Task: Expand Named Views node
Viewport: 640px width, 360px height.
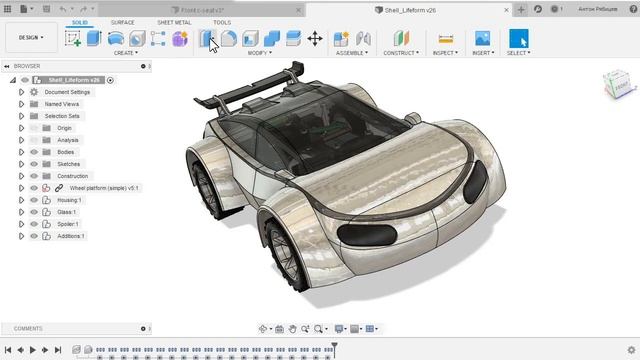Action: (x=21, y=104)
